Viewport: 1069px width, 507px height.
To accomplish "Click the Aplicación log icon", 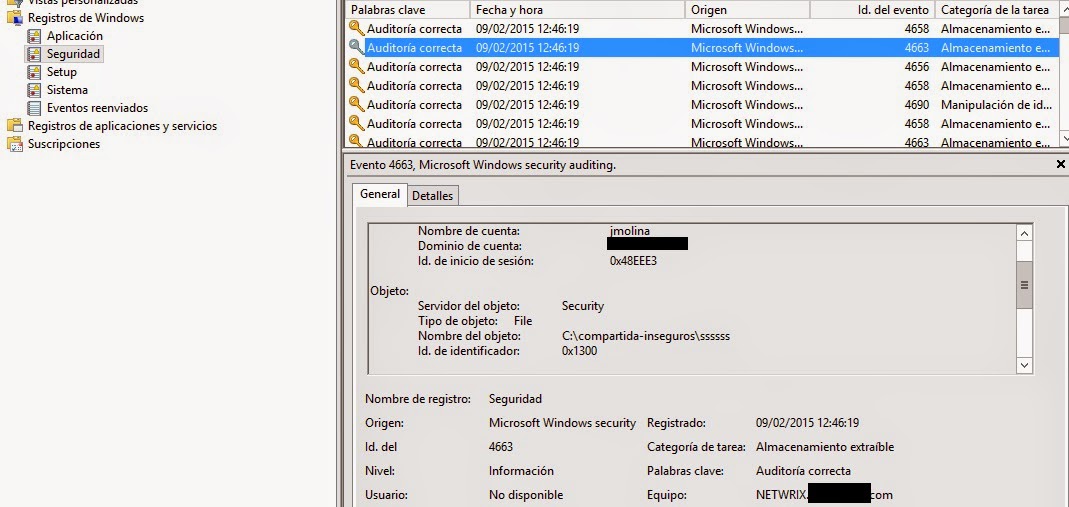I will tap(35, 36).
